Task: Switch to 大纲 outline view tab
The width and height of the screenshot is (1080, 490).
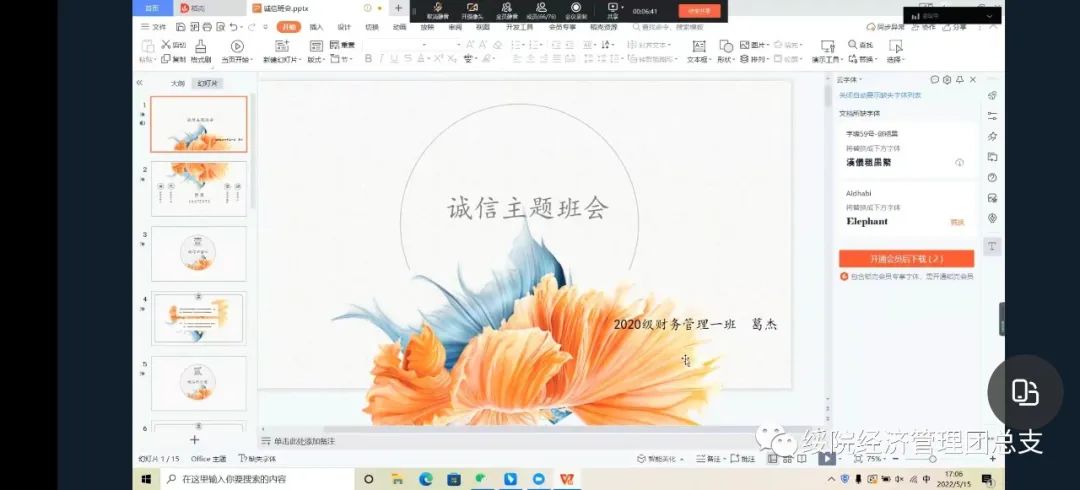Action: click(x=177, y=84)
